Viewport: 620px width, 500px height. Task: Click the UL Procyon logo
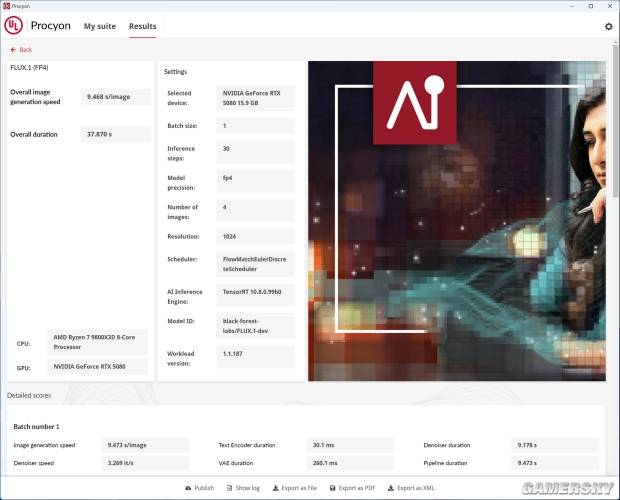(13, 26)
